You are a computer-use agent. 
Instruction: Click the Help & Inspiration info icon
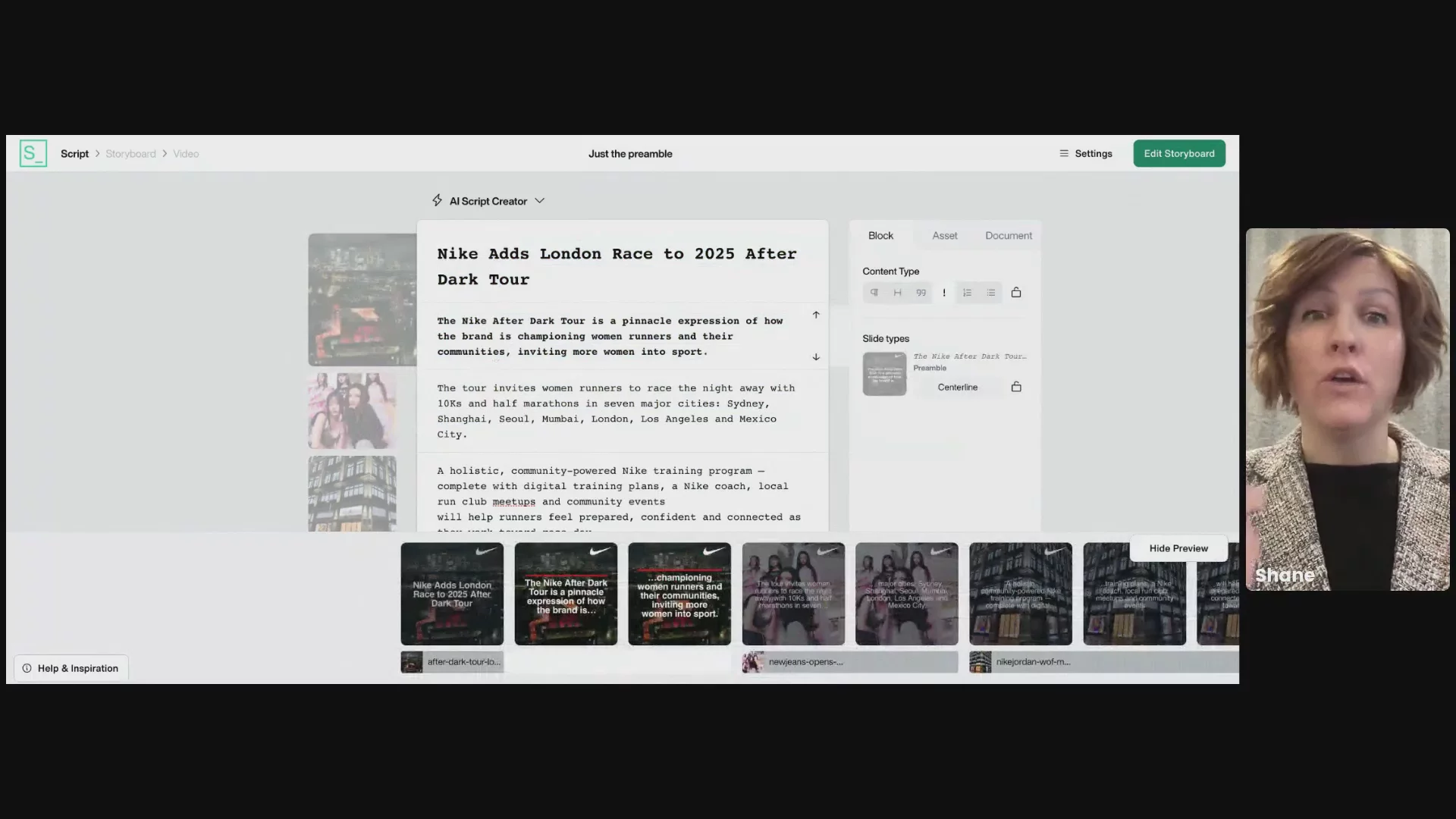[x=27, y=668]
